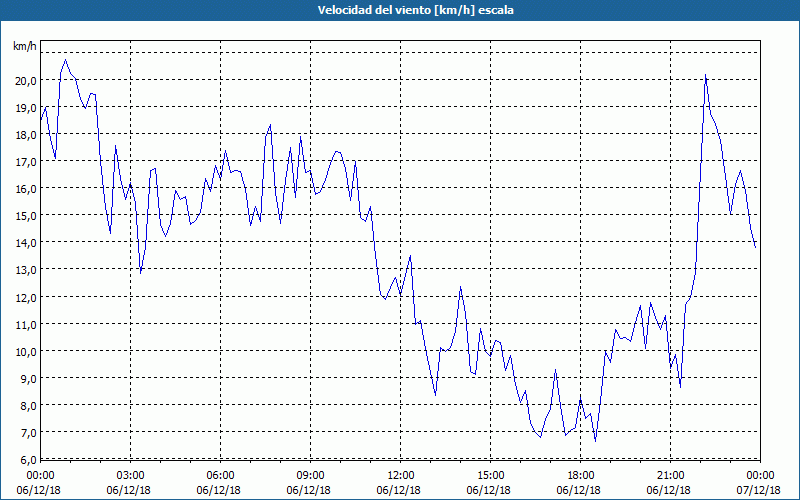Select the '06:00' time label
This screenshot has width=800, height=500.
[220, 476]
